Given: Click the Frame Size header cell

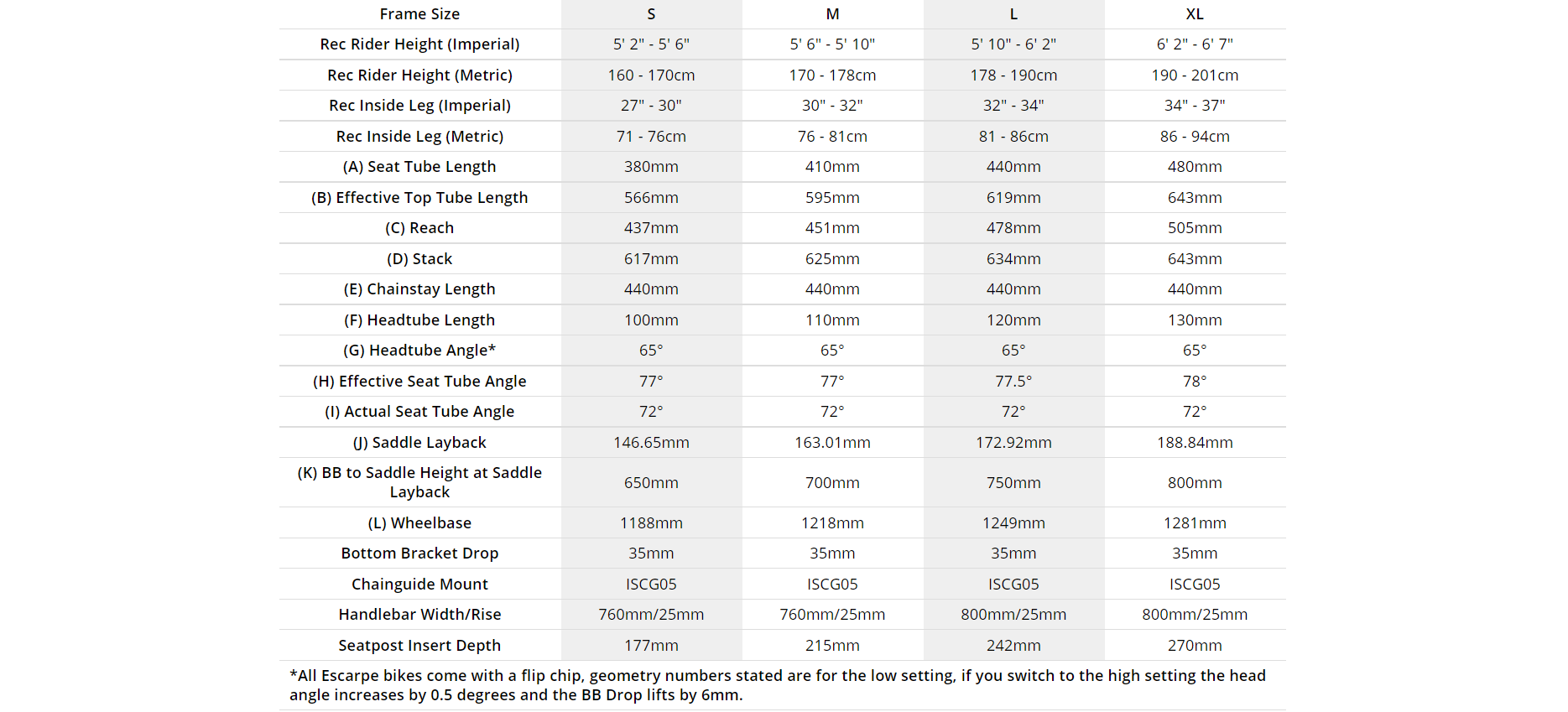Looking at the screenshot, I should click(419, 14).
